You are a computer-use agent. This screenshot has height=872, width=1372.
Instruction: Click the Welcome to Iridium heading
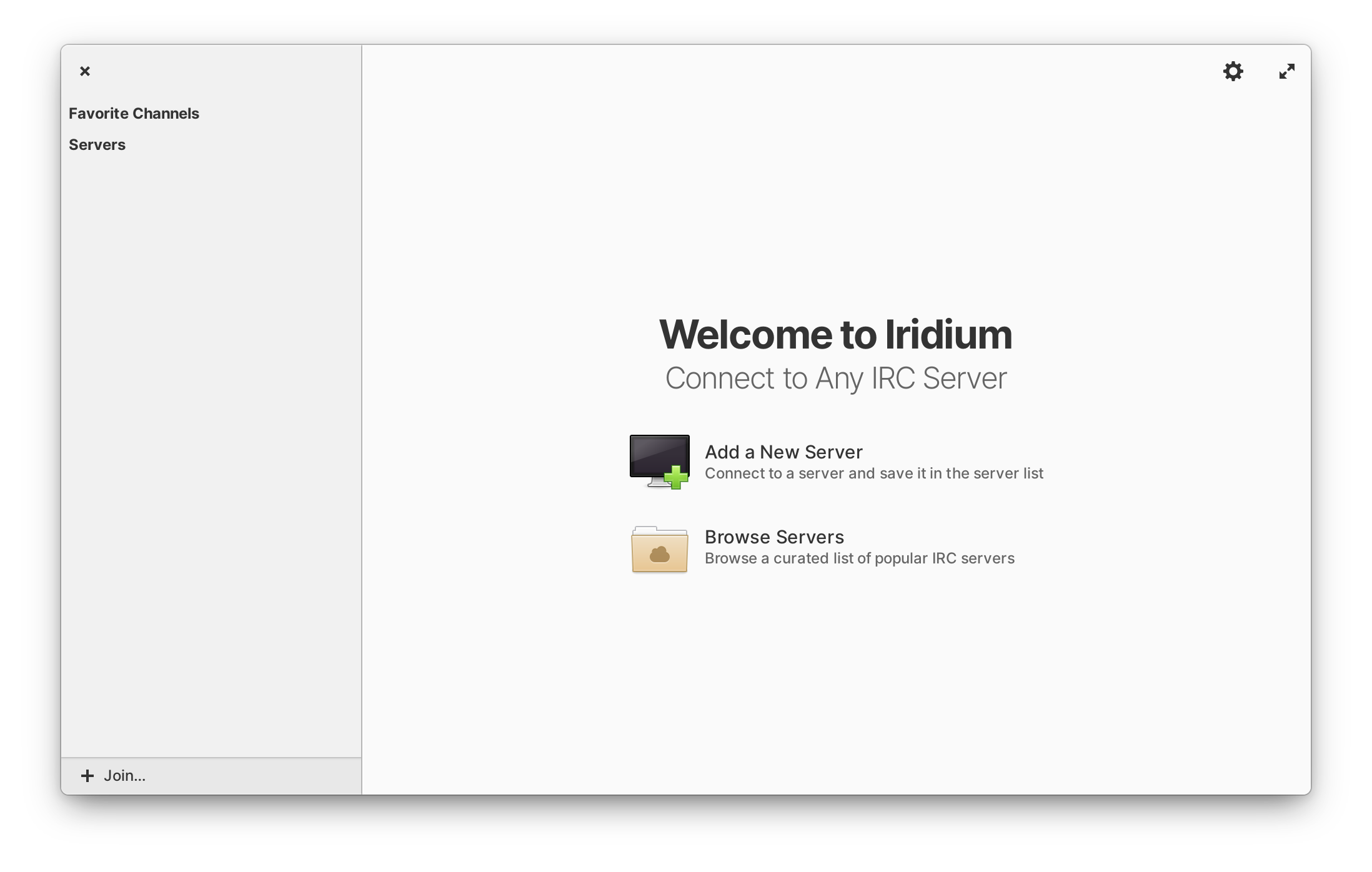835,334
